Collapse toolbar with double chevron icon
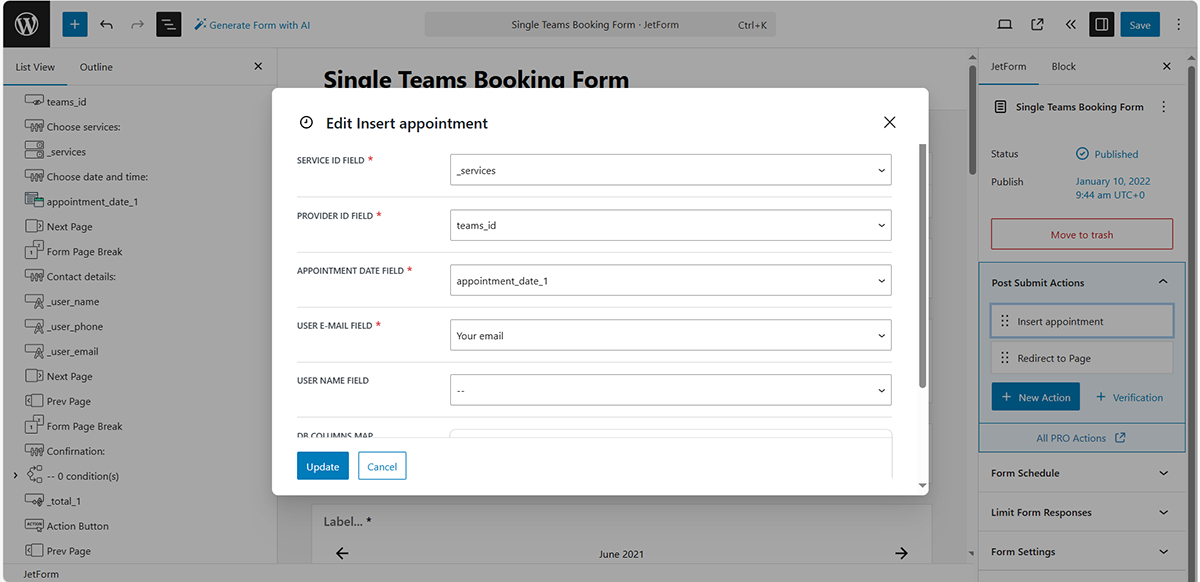Image resolution: width=1200 pixels, height=582 pixels. (x=1069, y=25)
